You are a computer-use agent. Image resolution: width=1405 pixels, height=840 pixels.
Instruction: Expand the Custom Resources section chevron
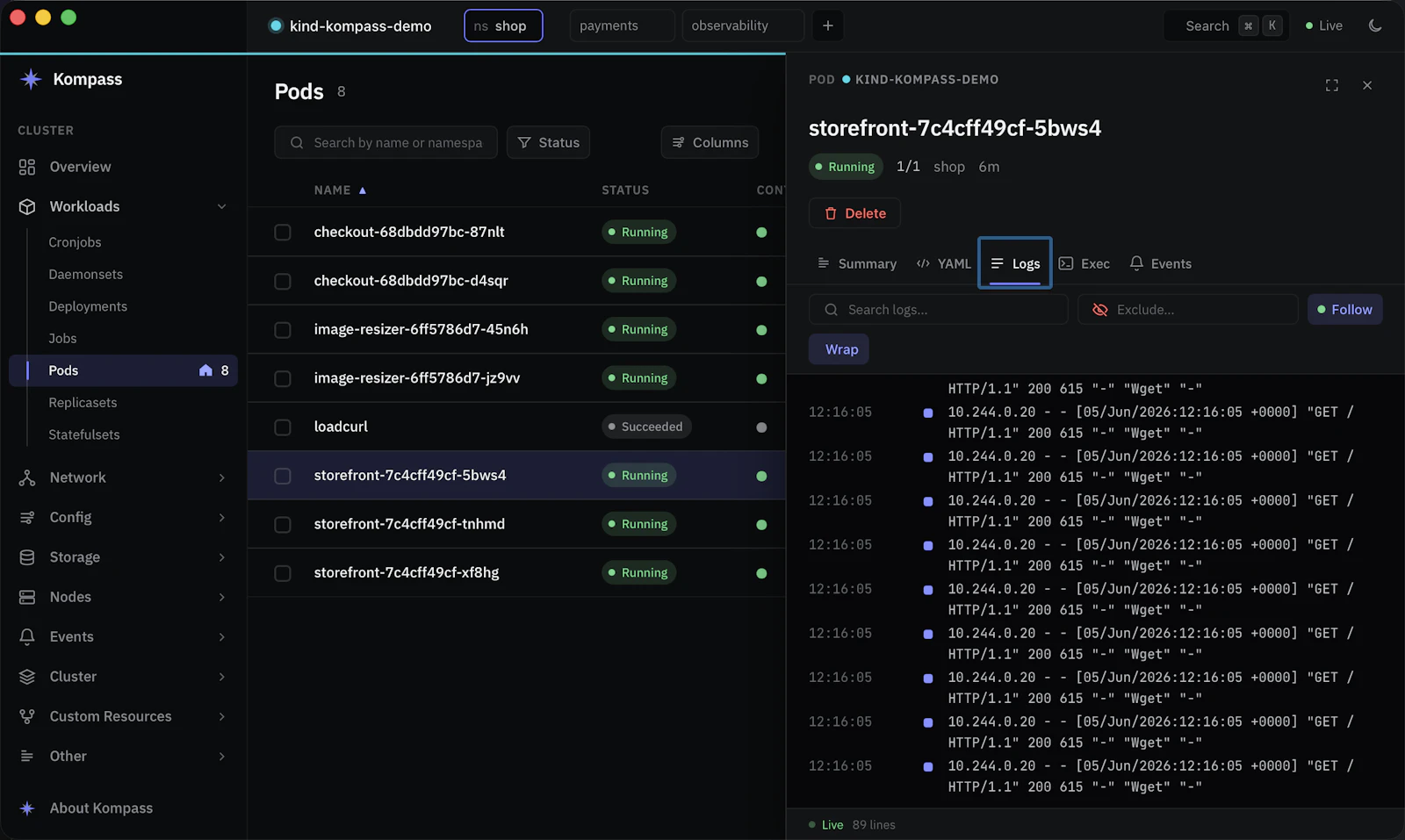click(x=221, y=716)
